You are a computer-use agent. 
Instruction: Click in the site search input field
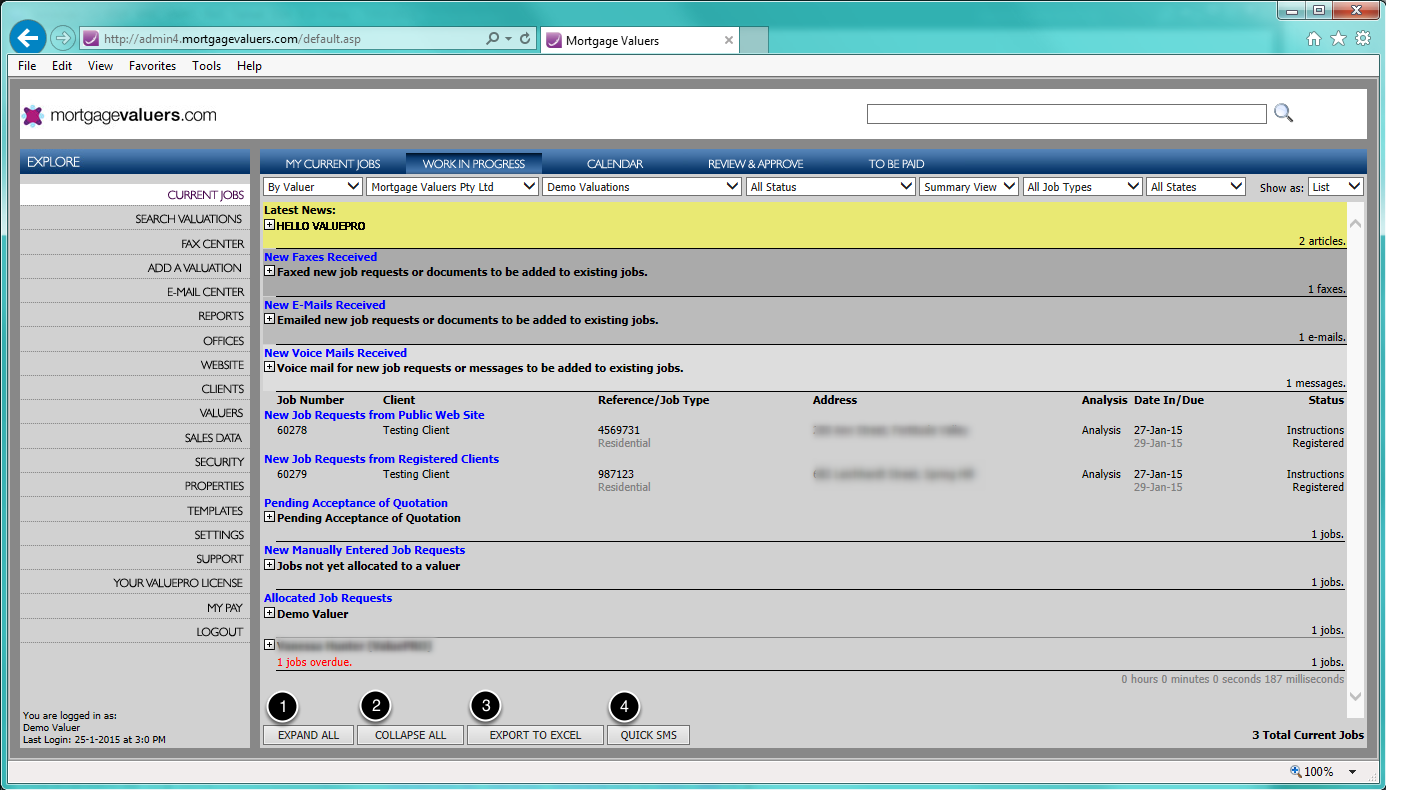pyautogui.click(x=1066, y=114)
